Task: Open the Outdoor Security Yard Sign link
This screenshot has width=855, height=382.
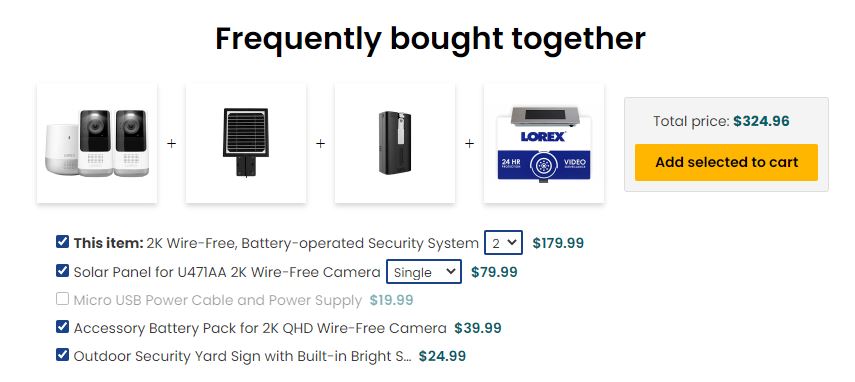Action: click(242, 356)
